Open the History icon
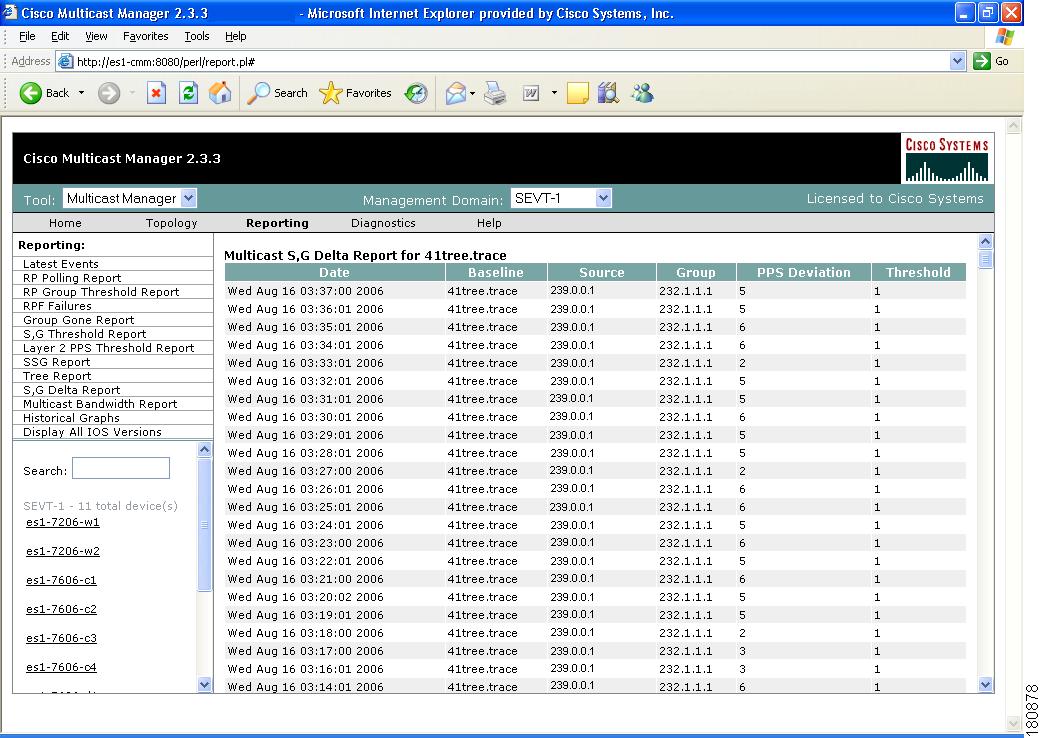Viewport: 1043px width, 738px height. pyautogui.click(x=416, y=93)
